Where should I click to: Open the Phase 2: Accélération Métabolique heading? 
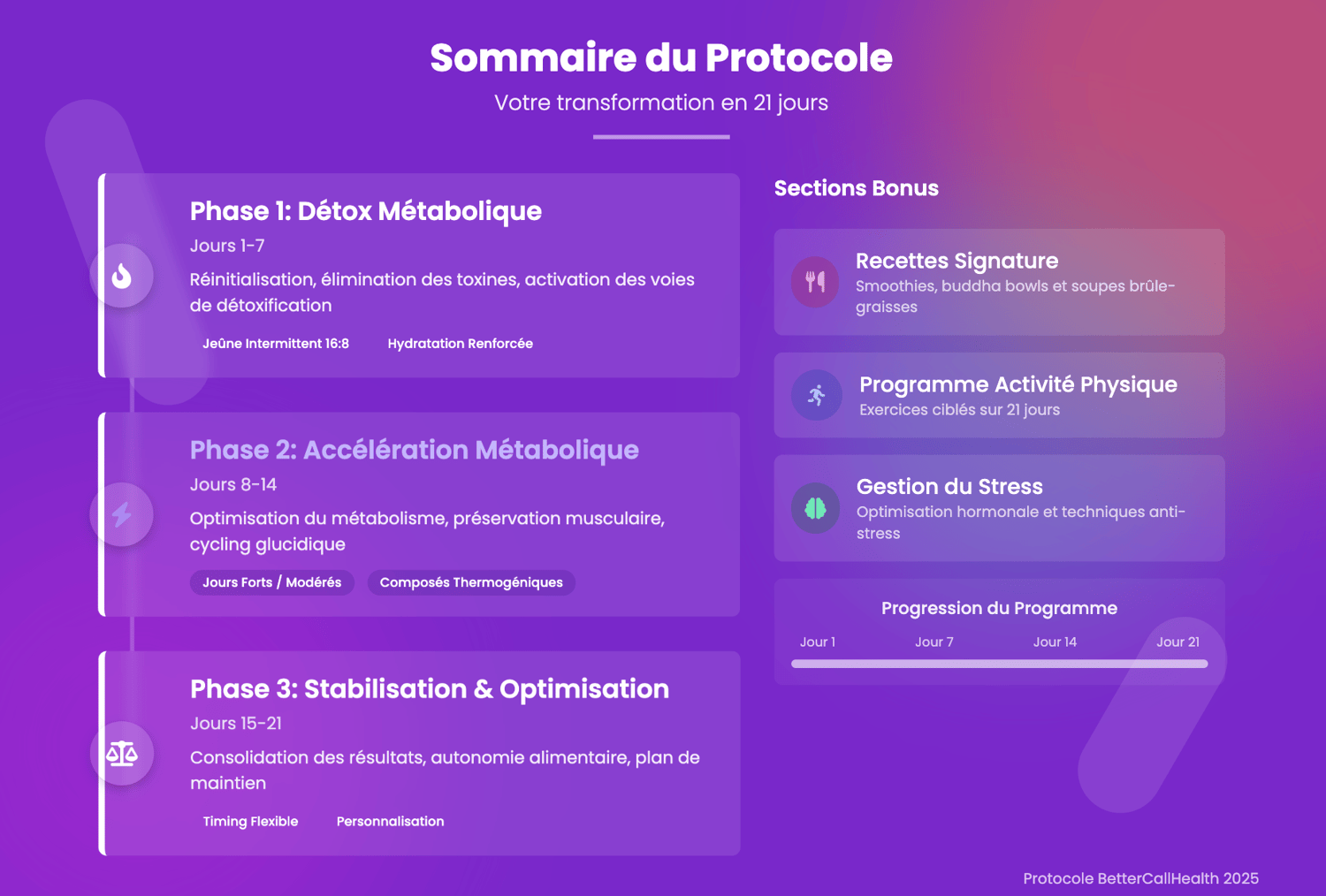point(414,450)
